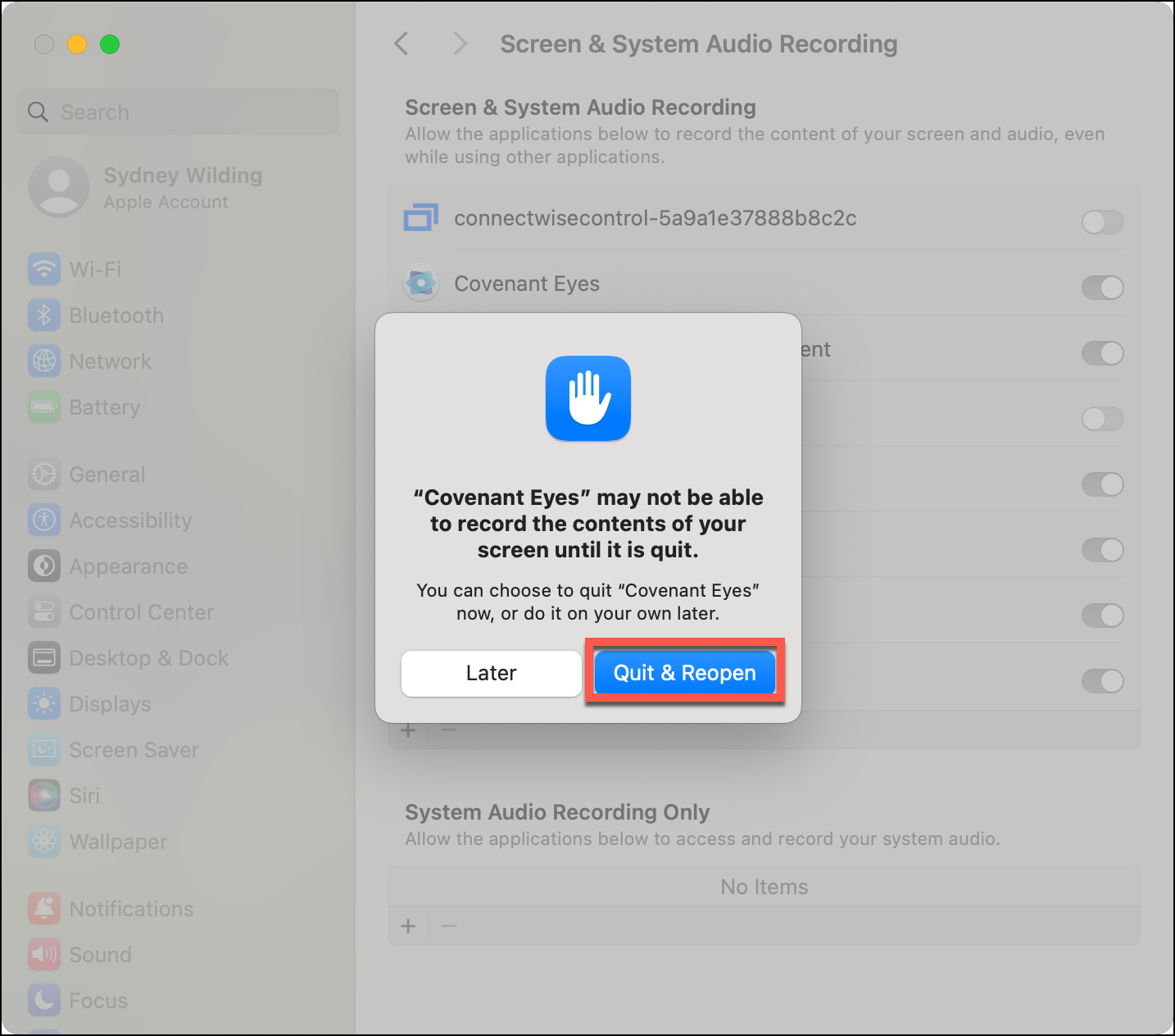Select Sound icon in sidebar
Screen dimensions: 1175x1036
44,954
